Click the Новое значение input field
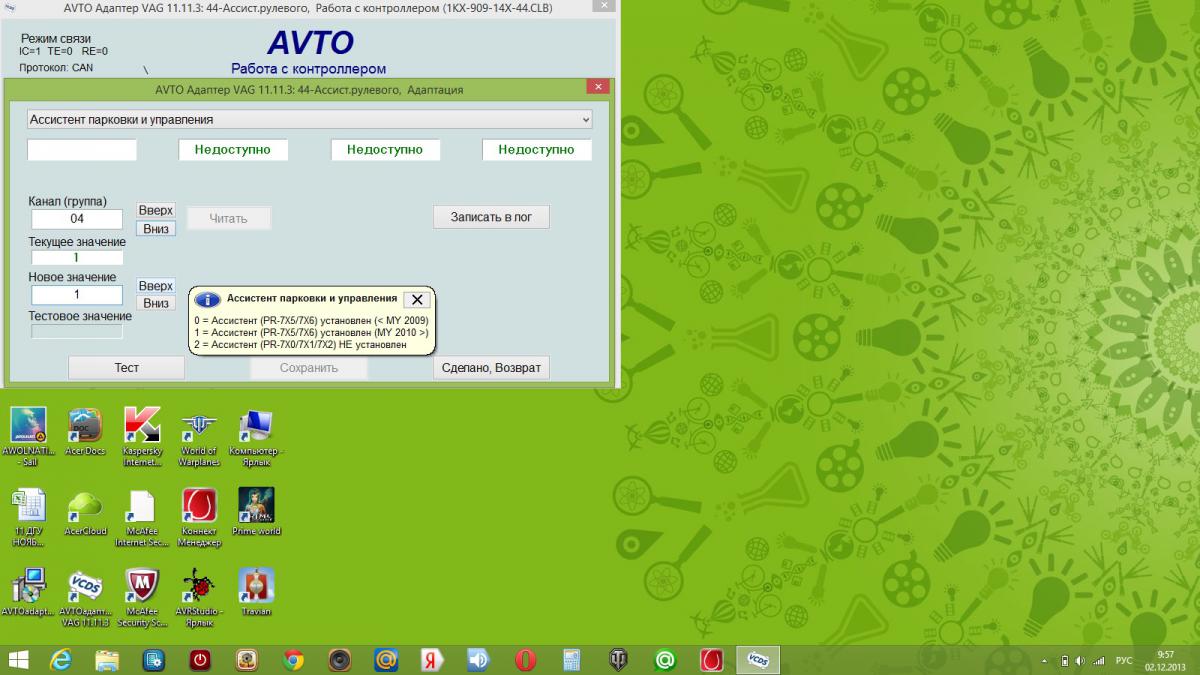 click(77, 295)
